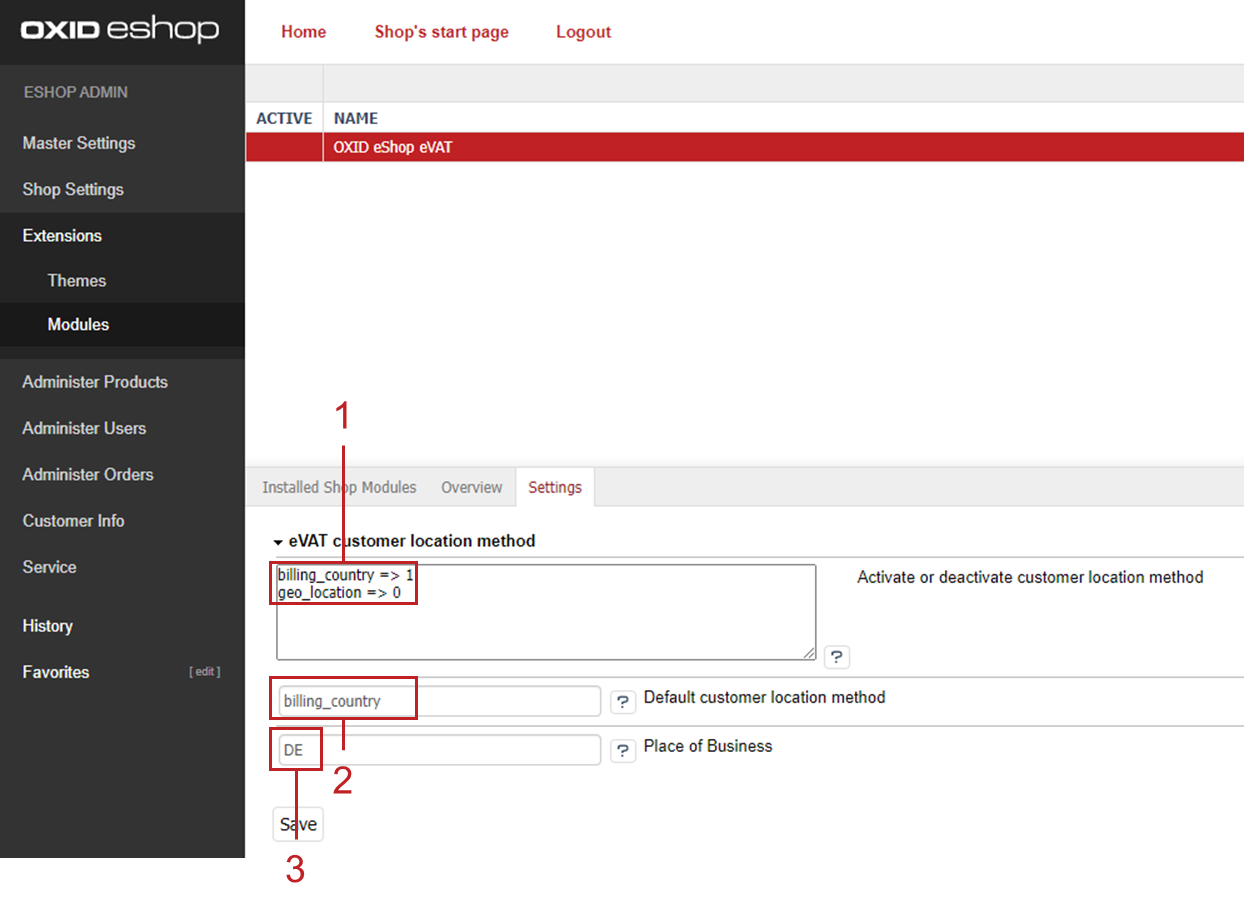Switch to Overview tab
This screenshot has height=914, width=1244.
click(x=471, y=487)
